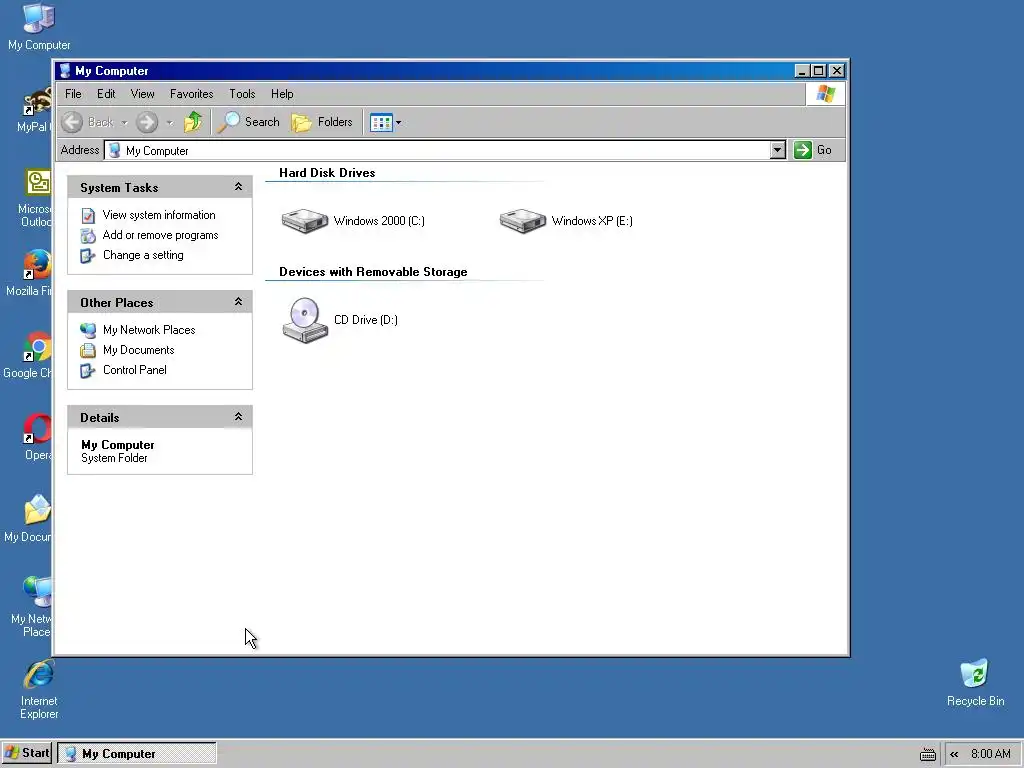This screenshot has height=768, width=1024.
Task: Open the Start menu
Action: pos(27,753)
